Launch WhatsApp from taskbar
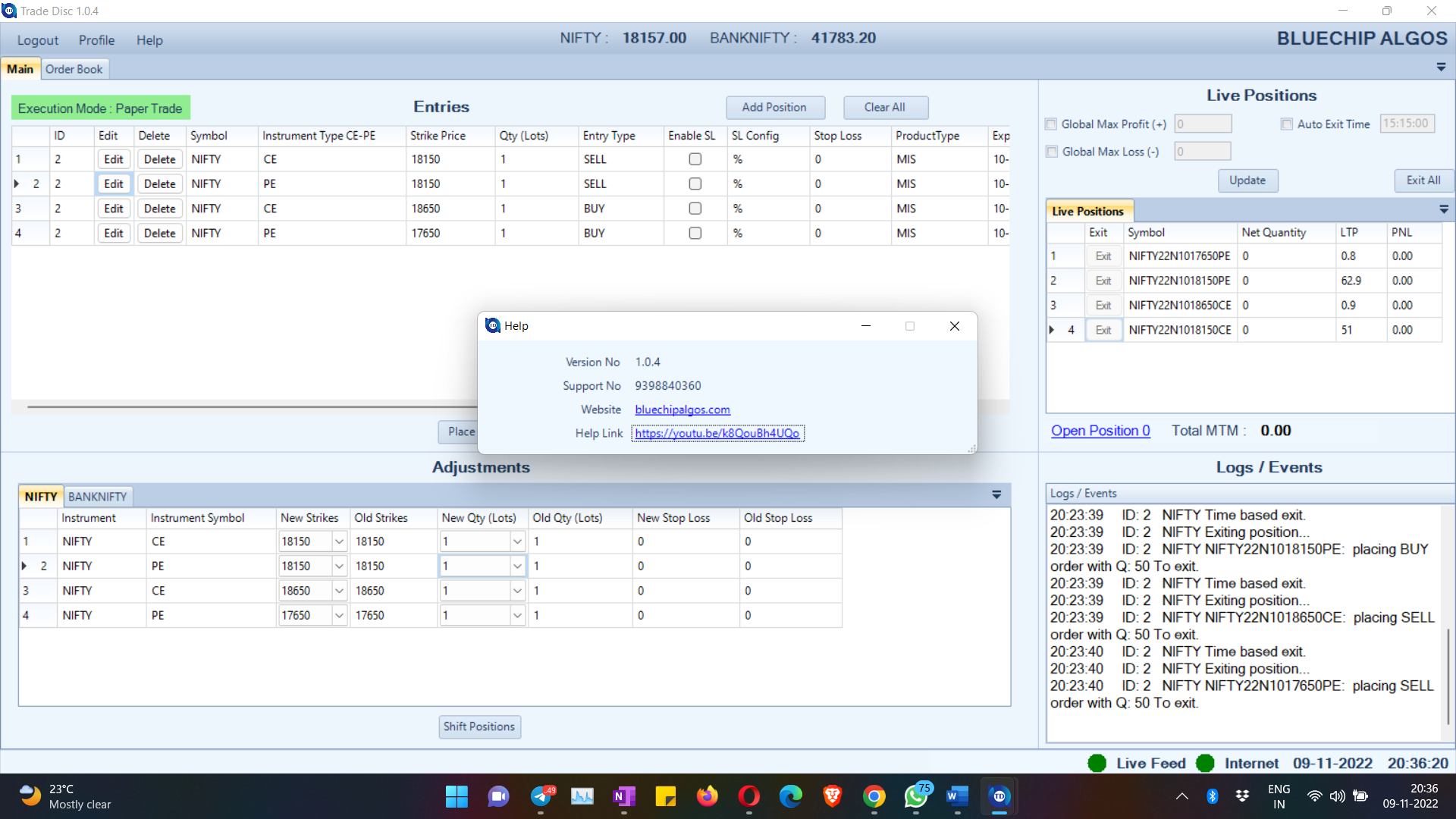 [x=916, y=796]
